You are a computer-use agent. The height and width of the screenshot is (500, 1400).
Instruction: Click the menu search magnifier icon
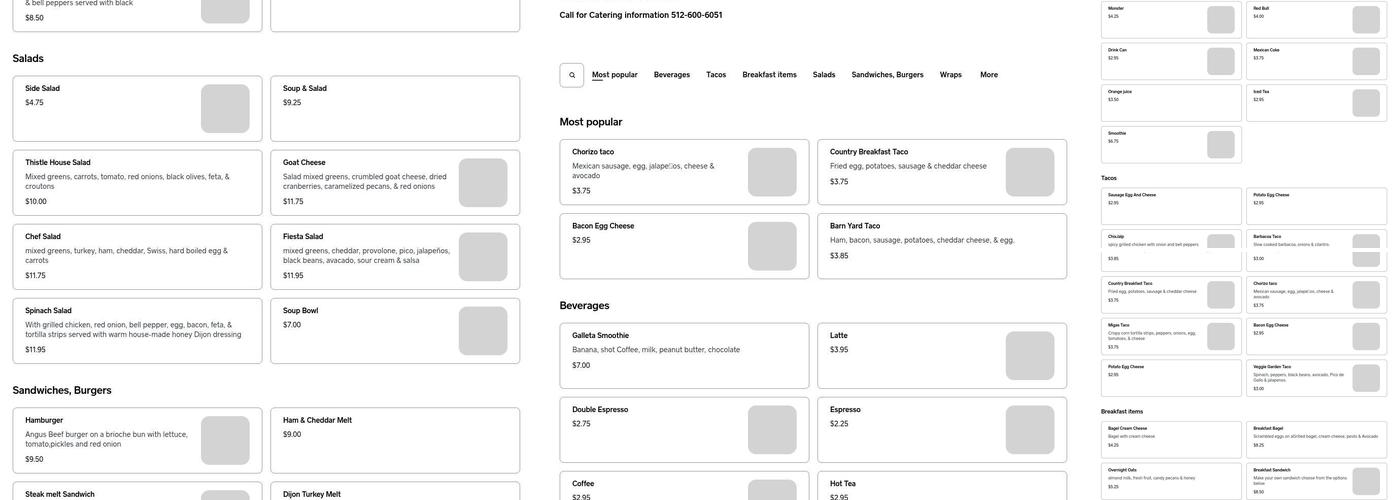tap(572, 75)
